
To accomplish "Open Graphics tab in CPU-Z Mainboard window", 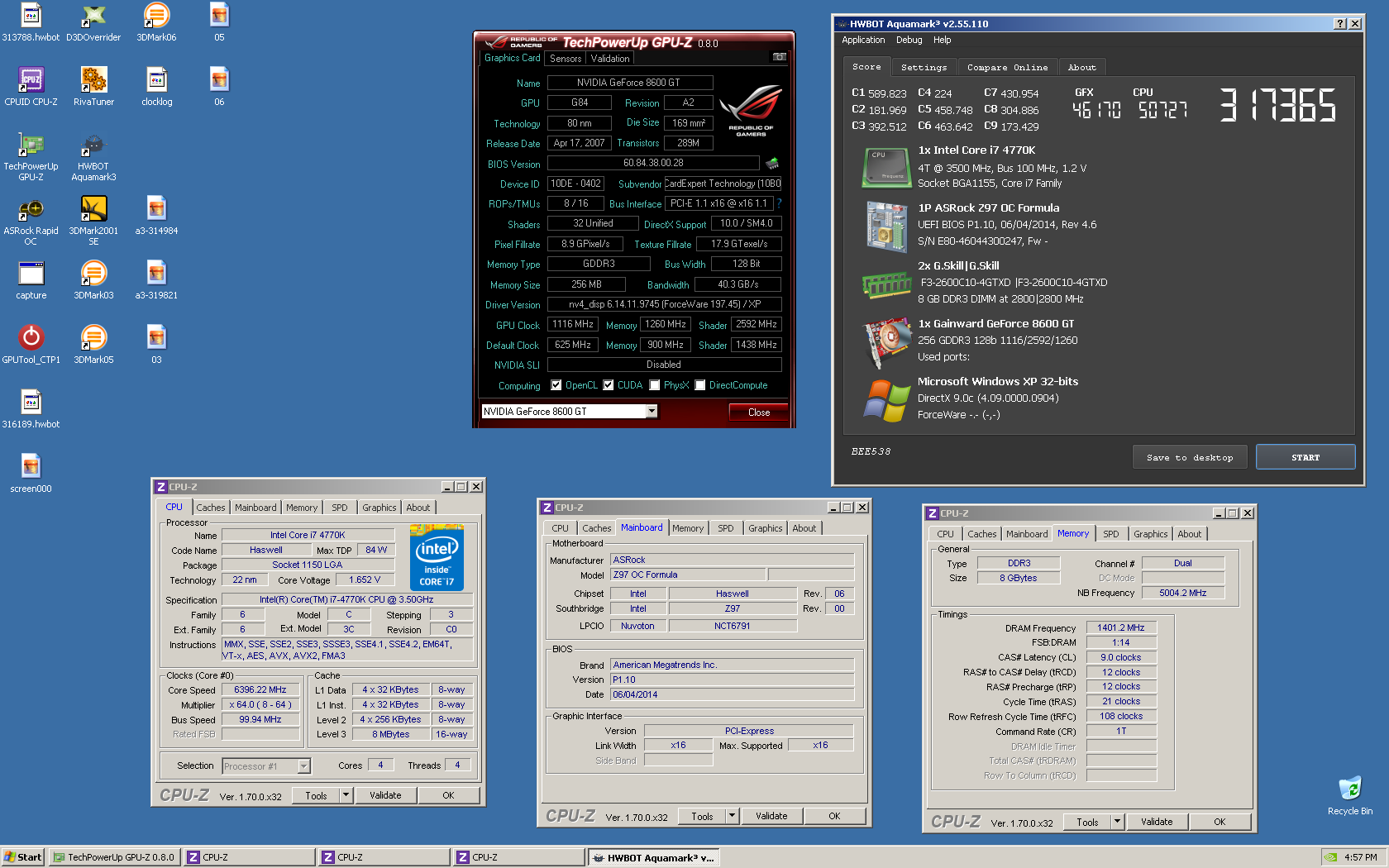I will [x=765, y=528].
